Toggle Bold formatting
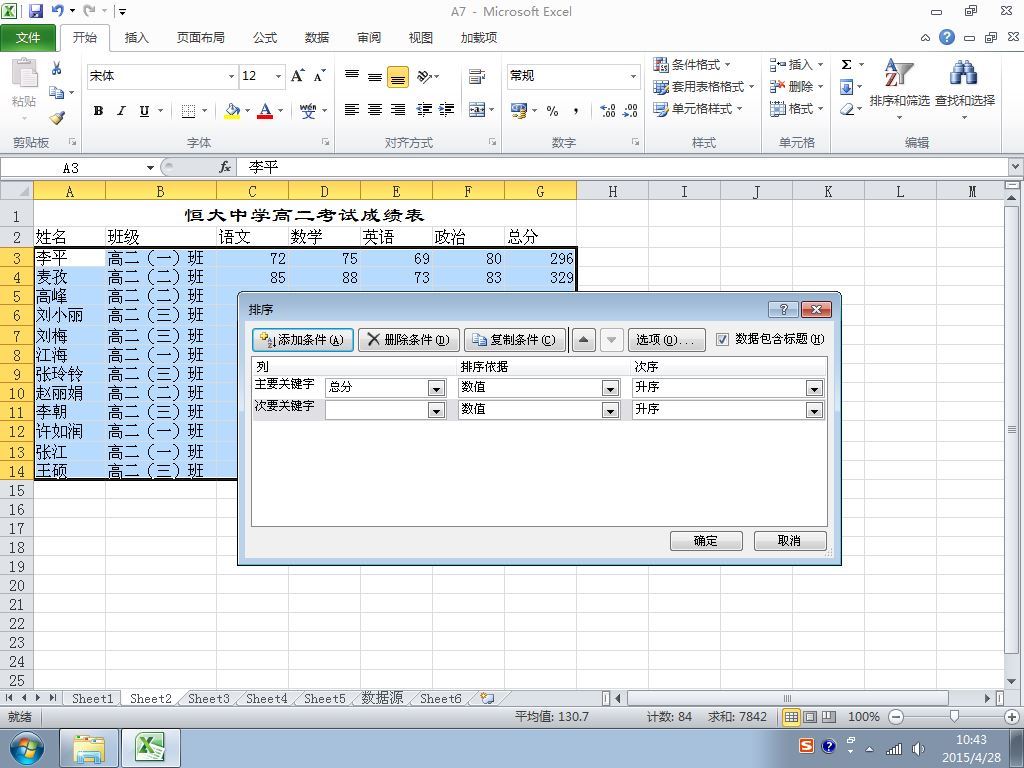Screen dimensions: 1024x768 pos(98,111)
